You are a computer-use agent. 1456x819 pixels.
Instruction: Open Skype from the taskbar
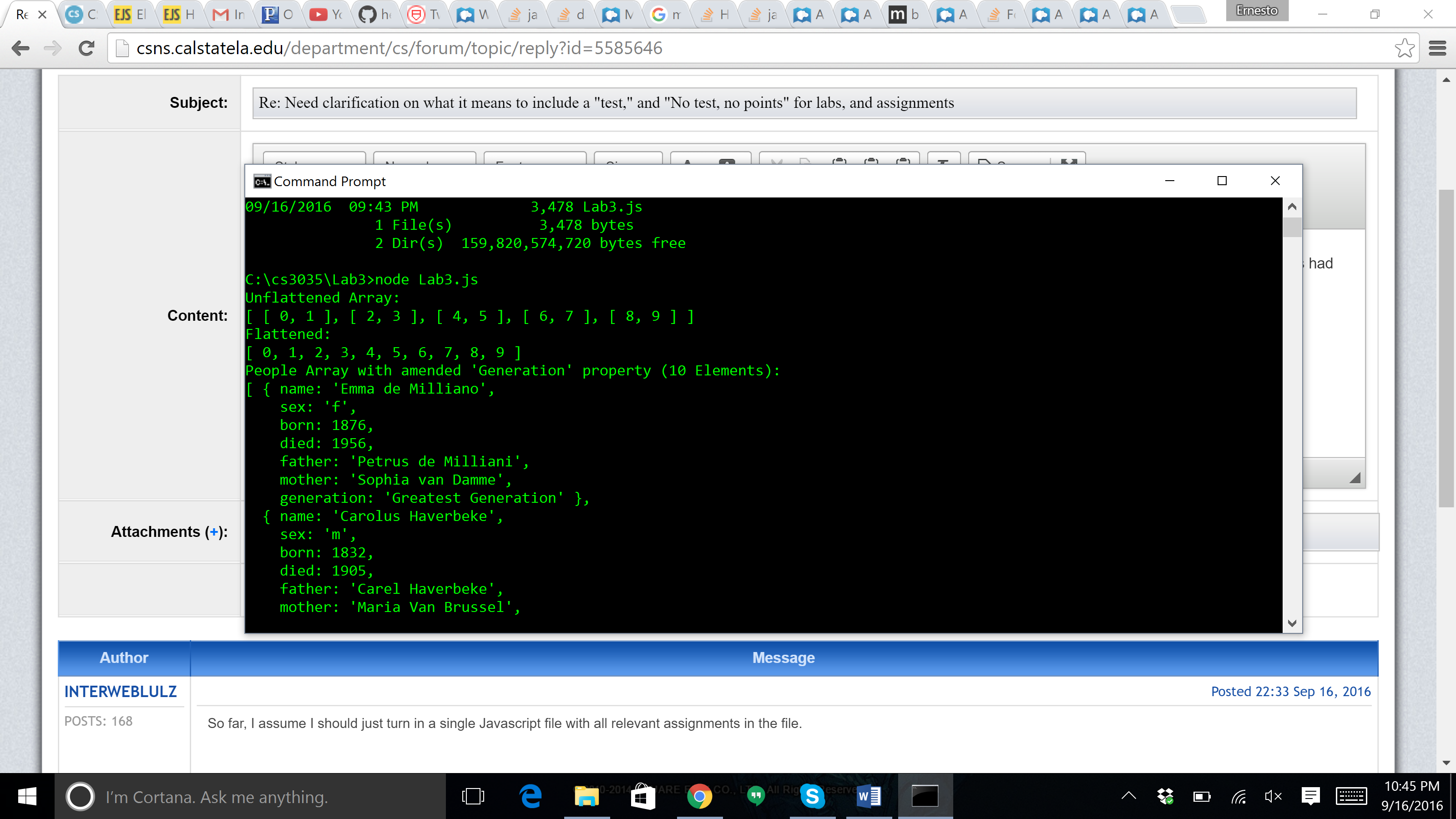[x=812, y=796]
